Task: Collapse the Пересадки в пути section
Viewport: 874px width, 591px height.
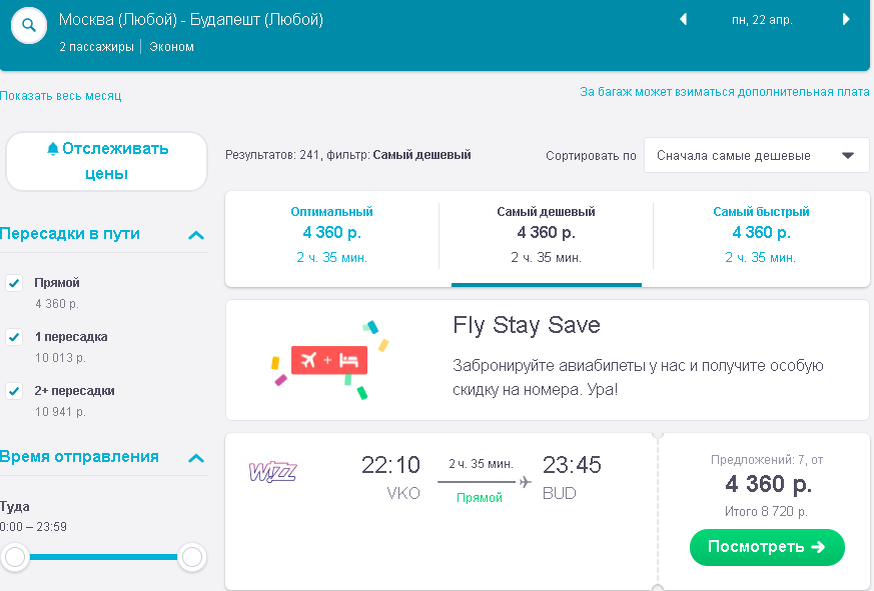Action: 196,235
